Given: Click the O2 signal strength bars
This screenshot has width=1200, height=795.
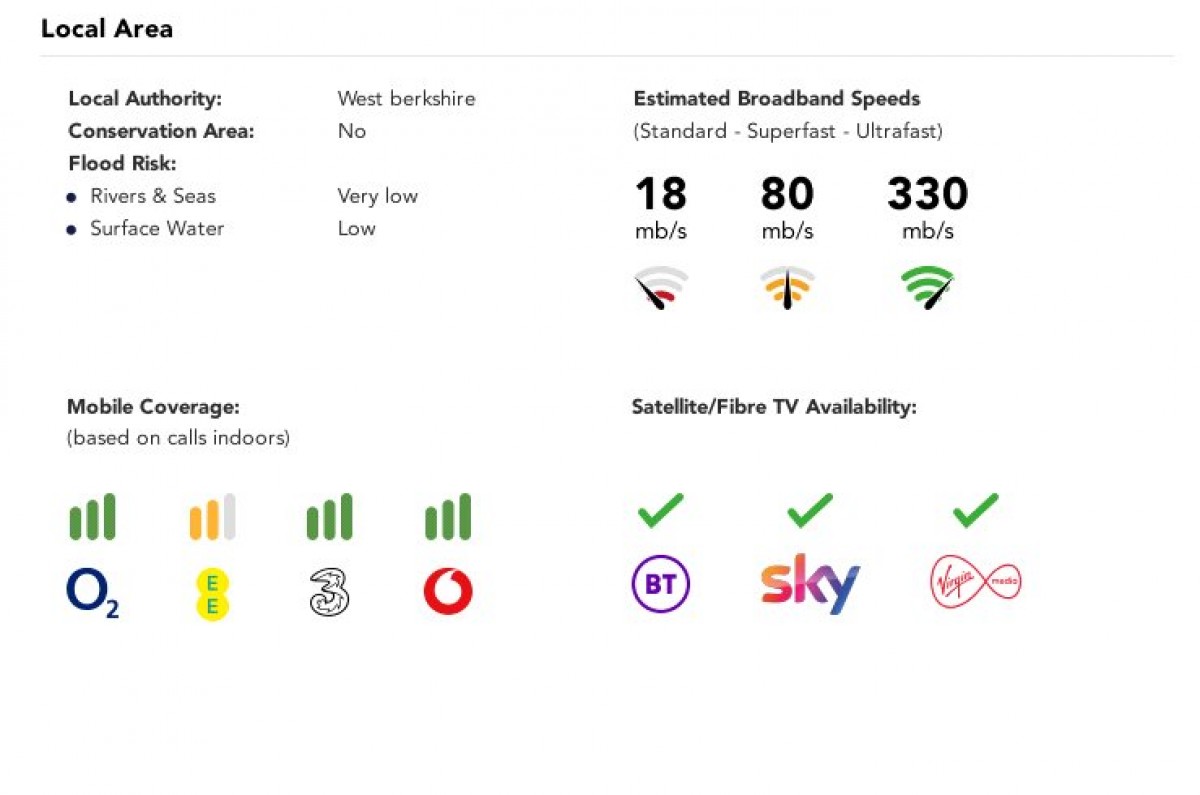Looking at the screenshot, I should tap(92, 517).
